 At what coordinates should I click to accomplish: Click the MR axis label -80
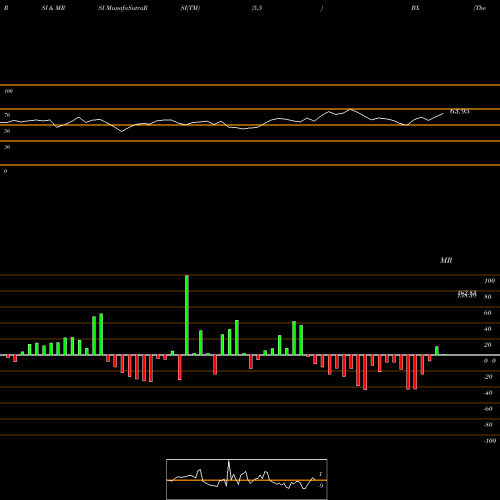[x=488, y=425]
